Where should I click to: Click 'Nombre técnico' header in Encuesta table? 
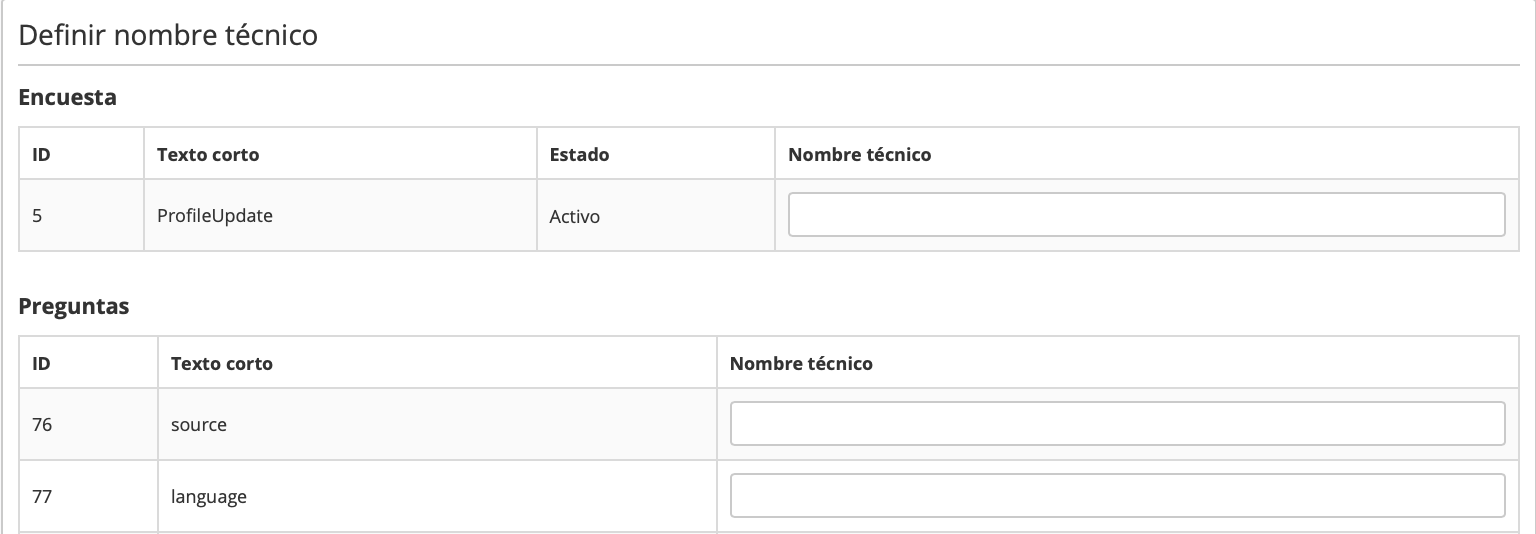859,155
